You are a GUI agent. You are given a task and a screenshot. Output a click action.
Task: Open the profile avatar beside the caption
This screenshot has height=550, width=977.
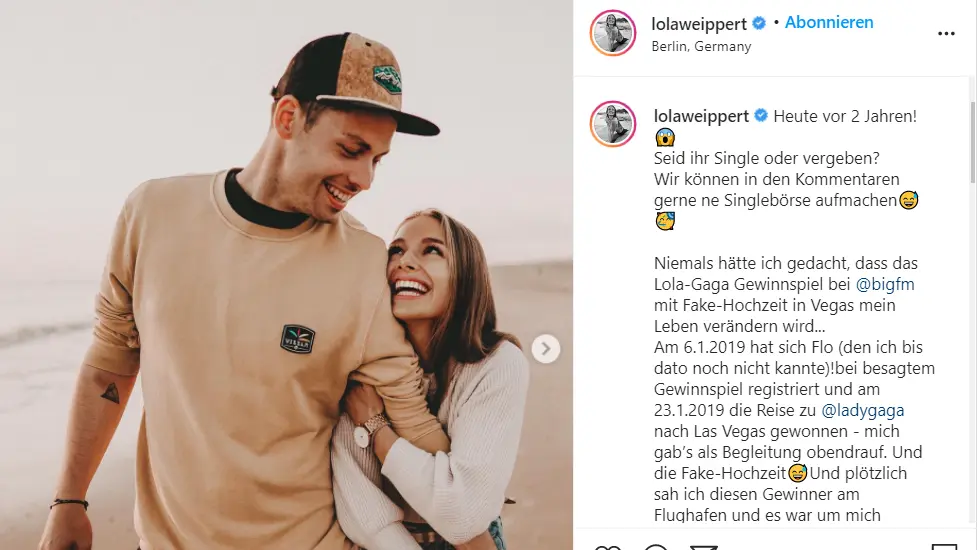(613, 123)
